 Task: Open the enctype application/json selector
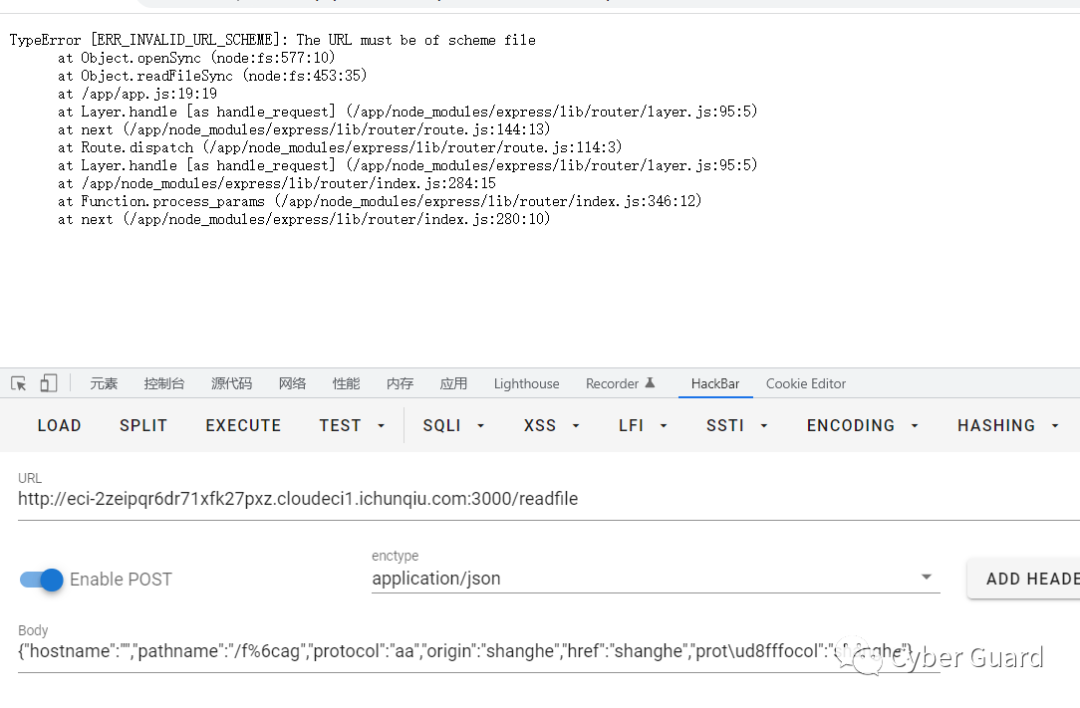(656, 578)
